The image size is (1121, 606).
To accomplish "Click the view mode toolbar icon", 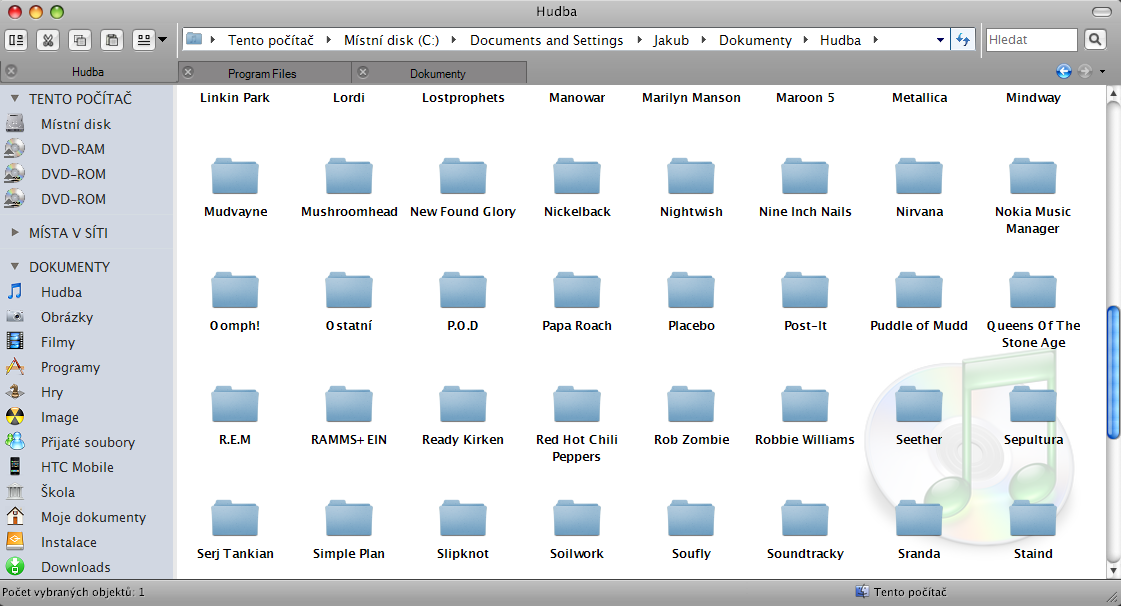I will point(144,40).
